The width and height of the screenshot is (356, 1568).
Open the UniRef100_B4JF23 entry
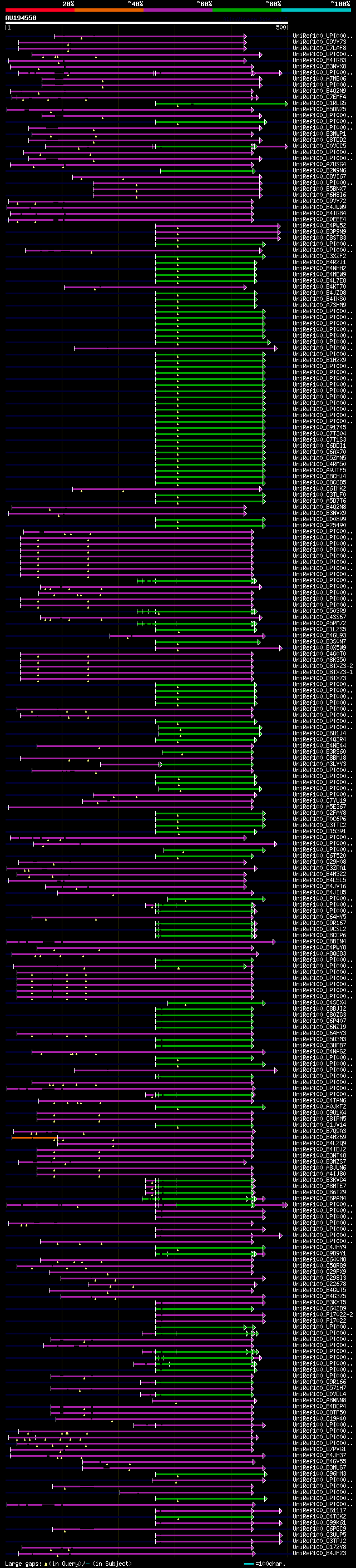click(319, 1554)
